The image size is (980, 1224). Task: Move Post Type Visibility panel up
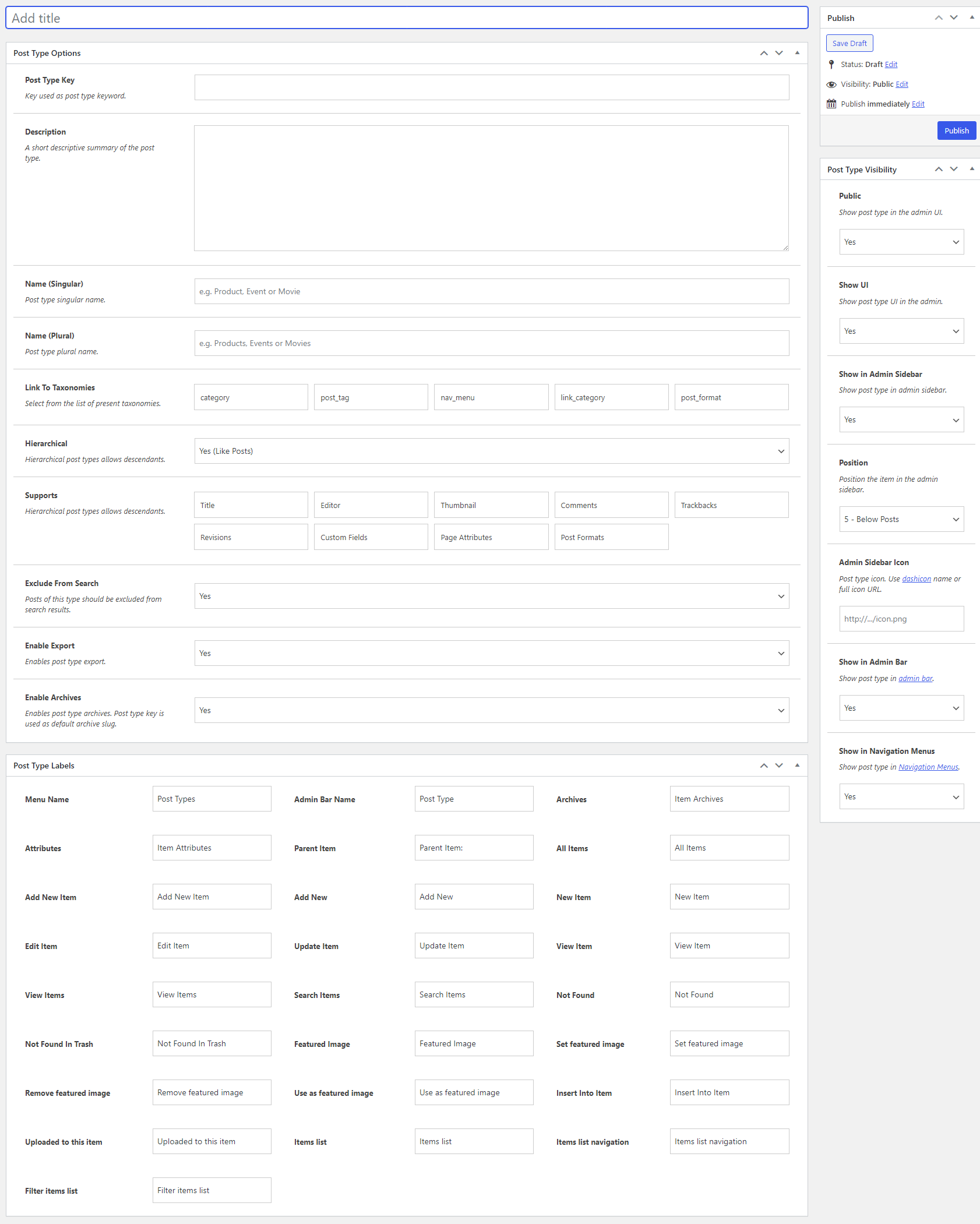(939, 169)
